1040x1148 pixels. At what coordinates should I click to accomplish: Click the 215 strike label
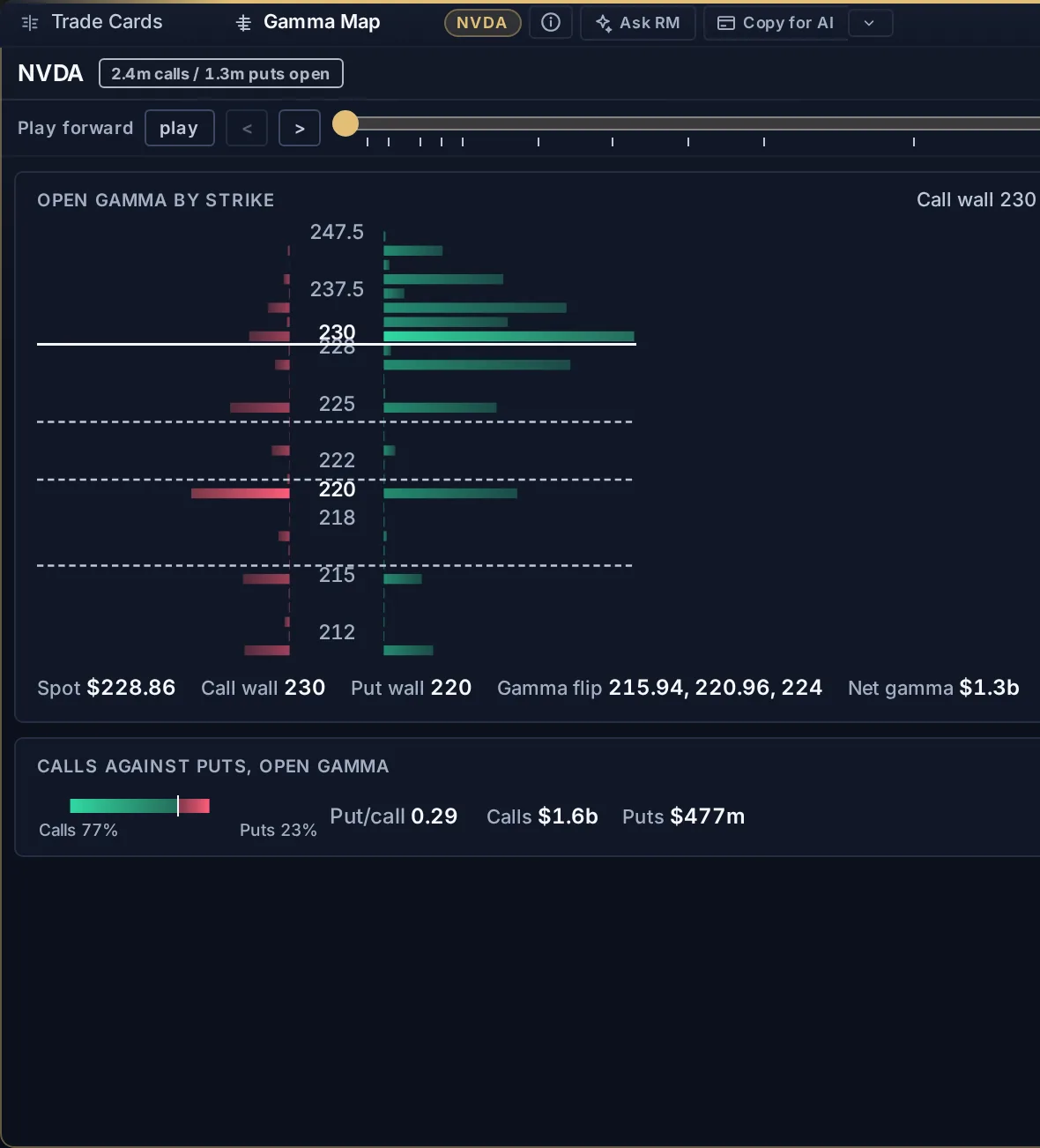click(x=337, y=575)
